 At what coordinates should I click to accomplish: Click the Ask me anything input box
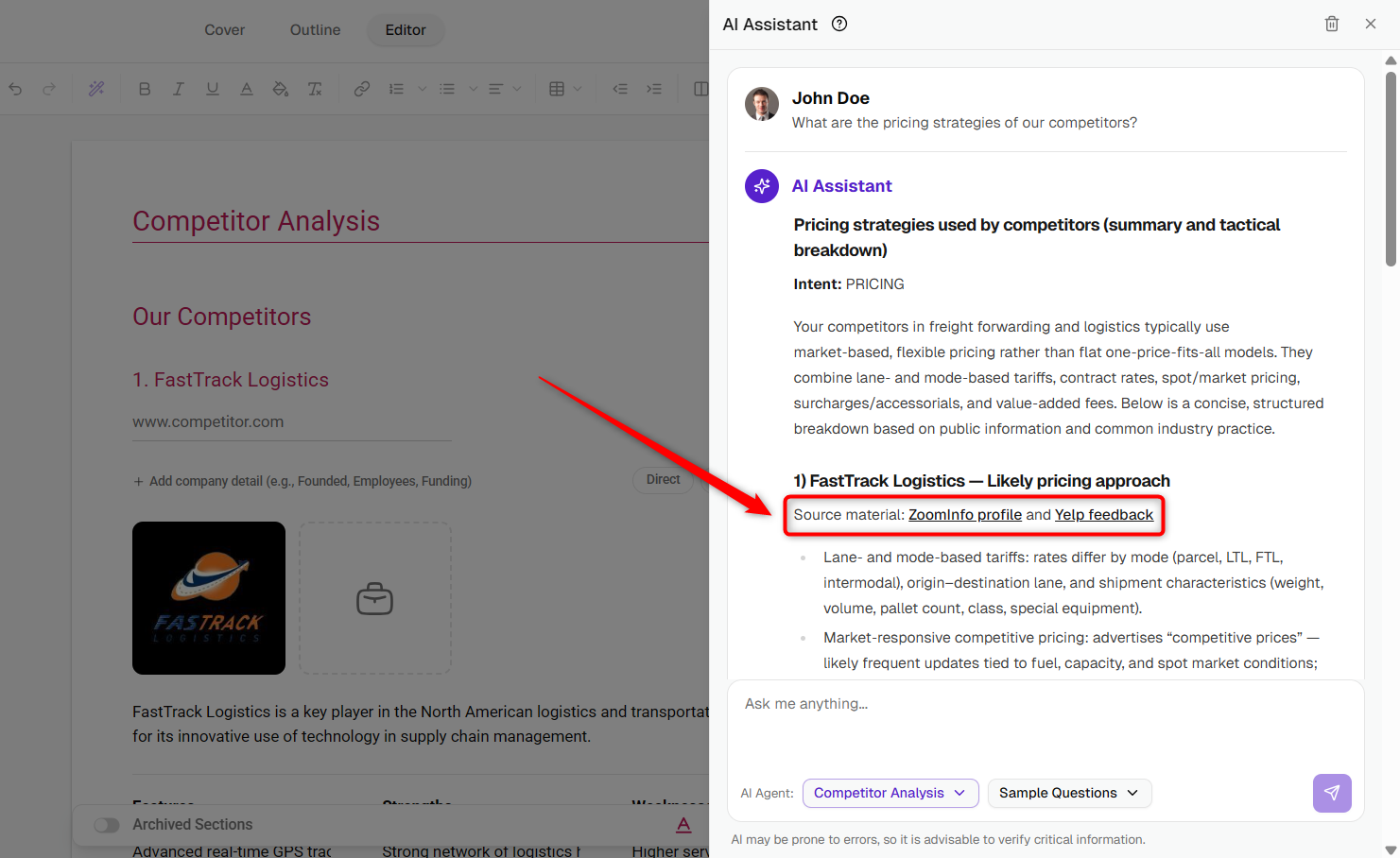point(1046,723)
